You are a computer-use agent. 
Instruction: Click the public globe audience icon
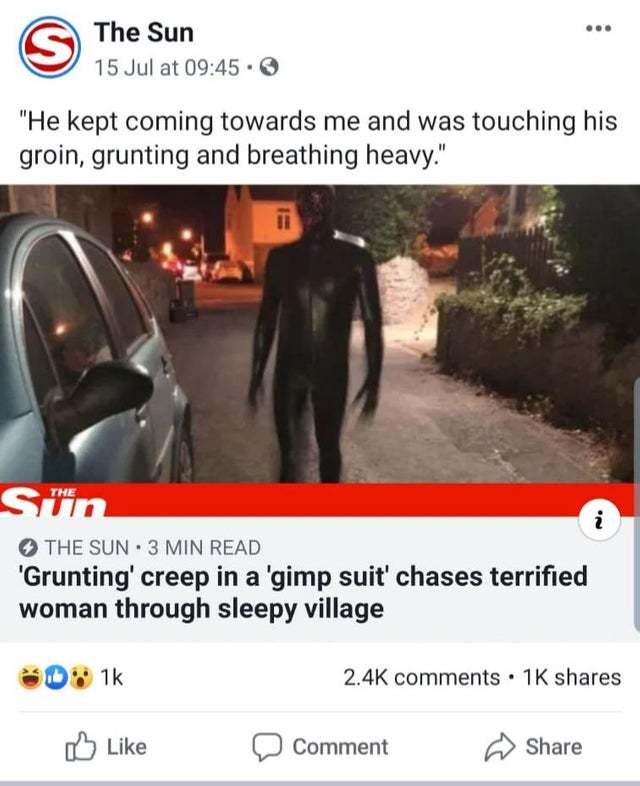(269, 67)
